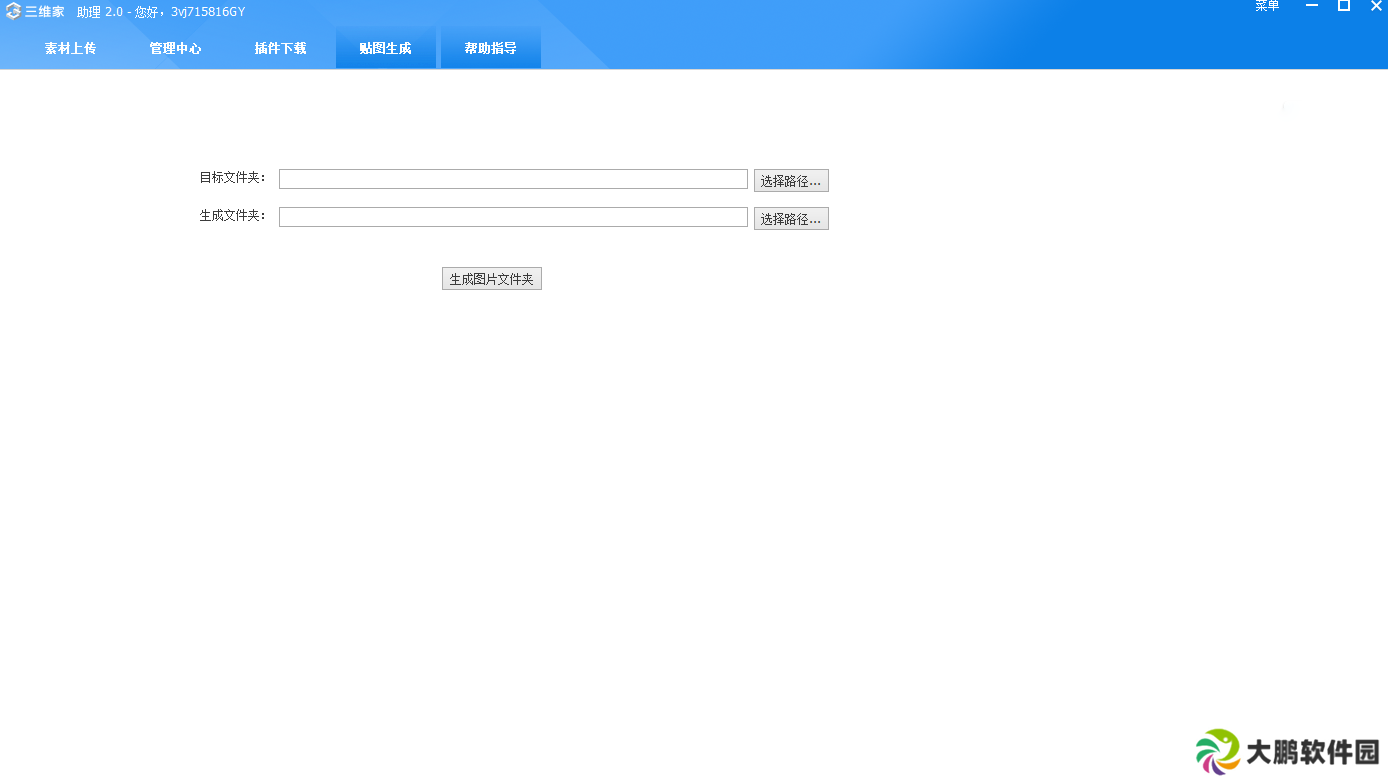Image resolution: width=1388 pixels, height=777 pixels.
Task: Choose path for 目标文件夹
Action: coord(791,181)
